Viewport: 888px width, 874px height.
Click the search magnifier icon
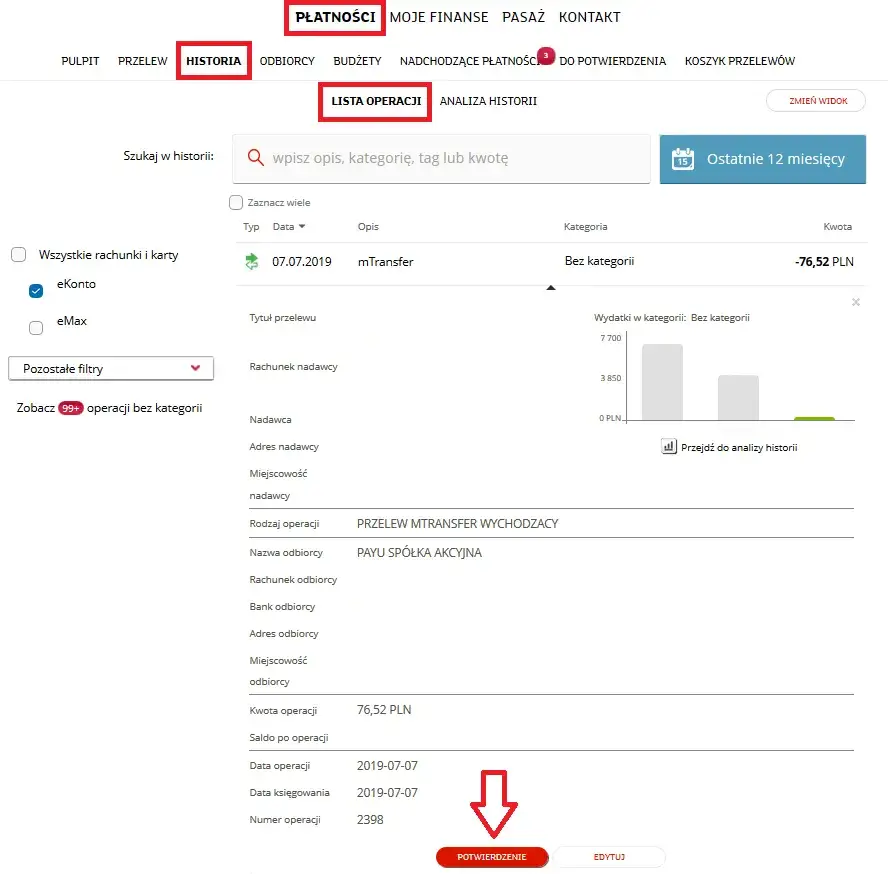[x=255, y=157]
